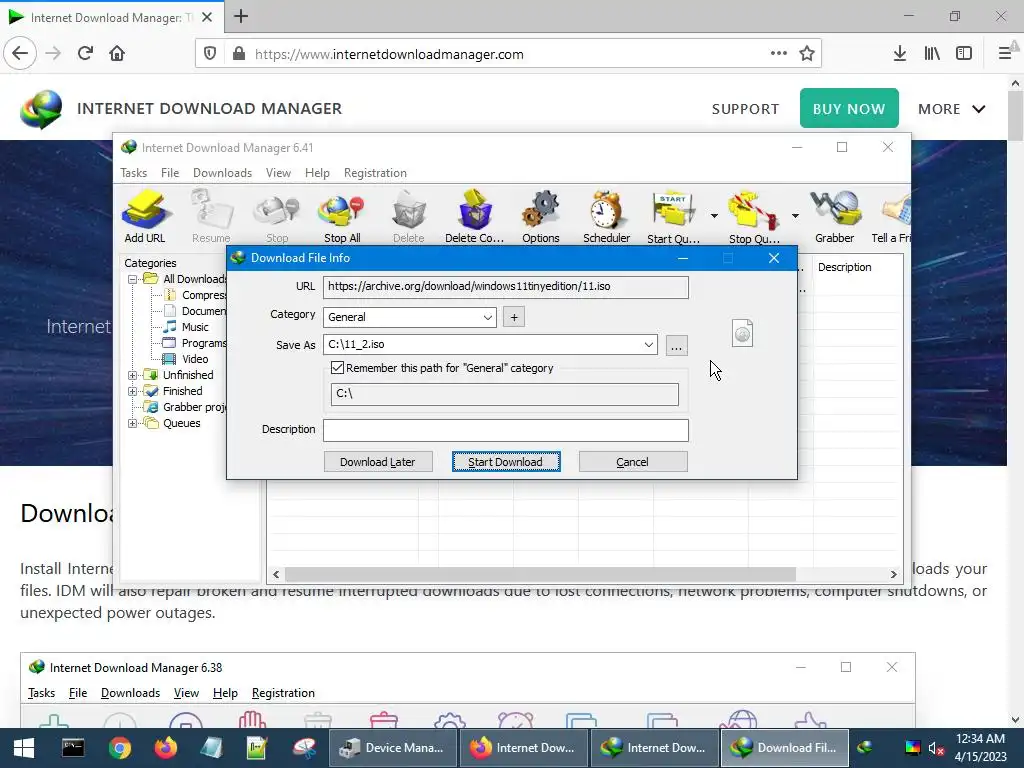Expand the Unfinished tree node
The image size is (1024, 768).
(133, 375)
